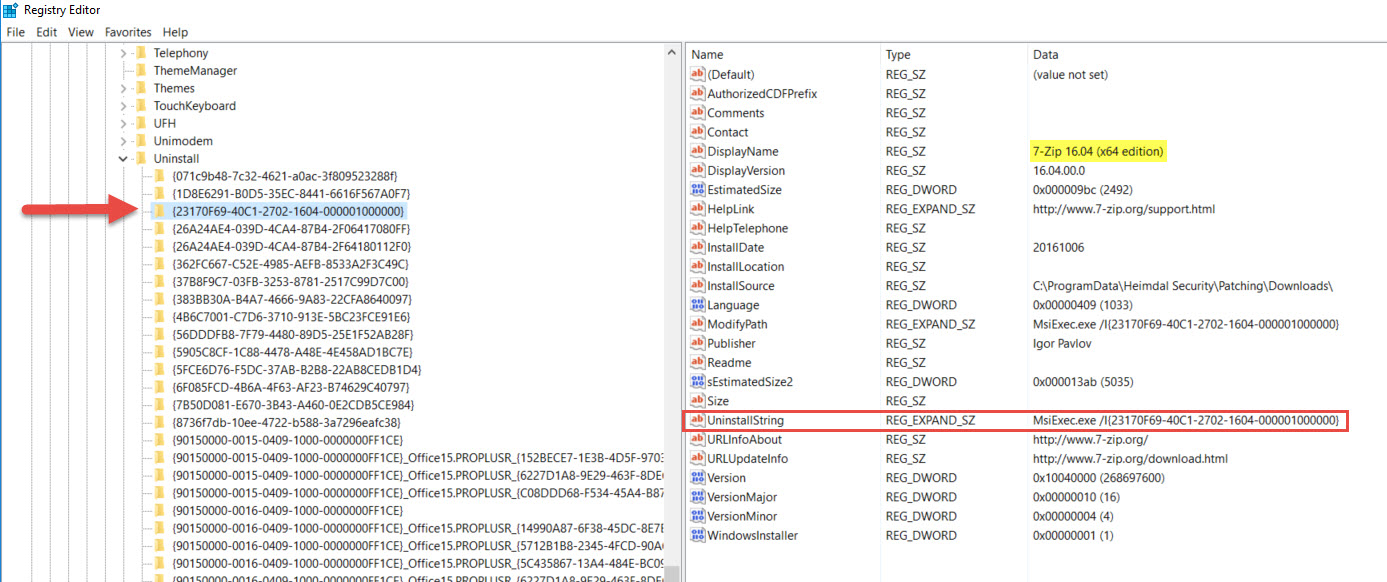Select key {5905C8CF-1C88-4478-A48E-4E458AD1BC7E}
The width and height of the screenshot is (1387, 582).
(292, 352)
